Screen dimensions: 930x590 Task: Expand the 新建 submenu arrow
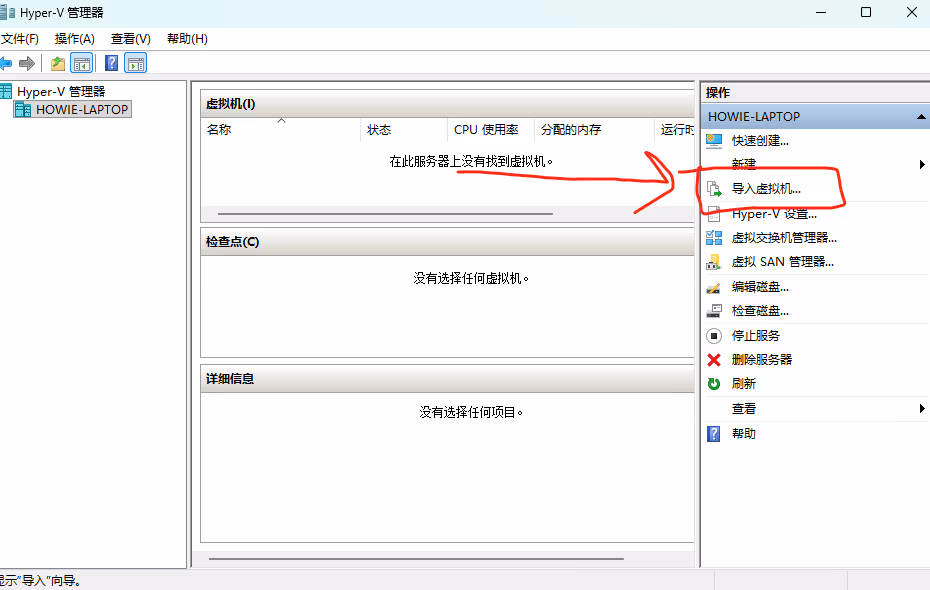tap(921, 164)
